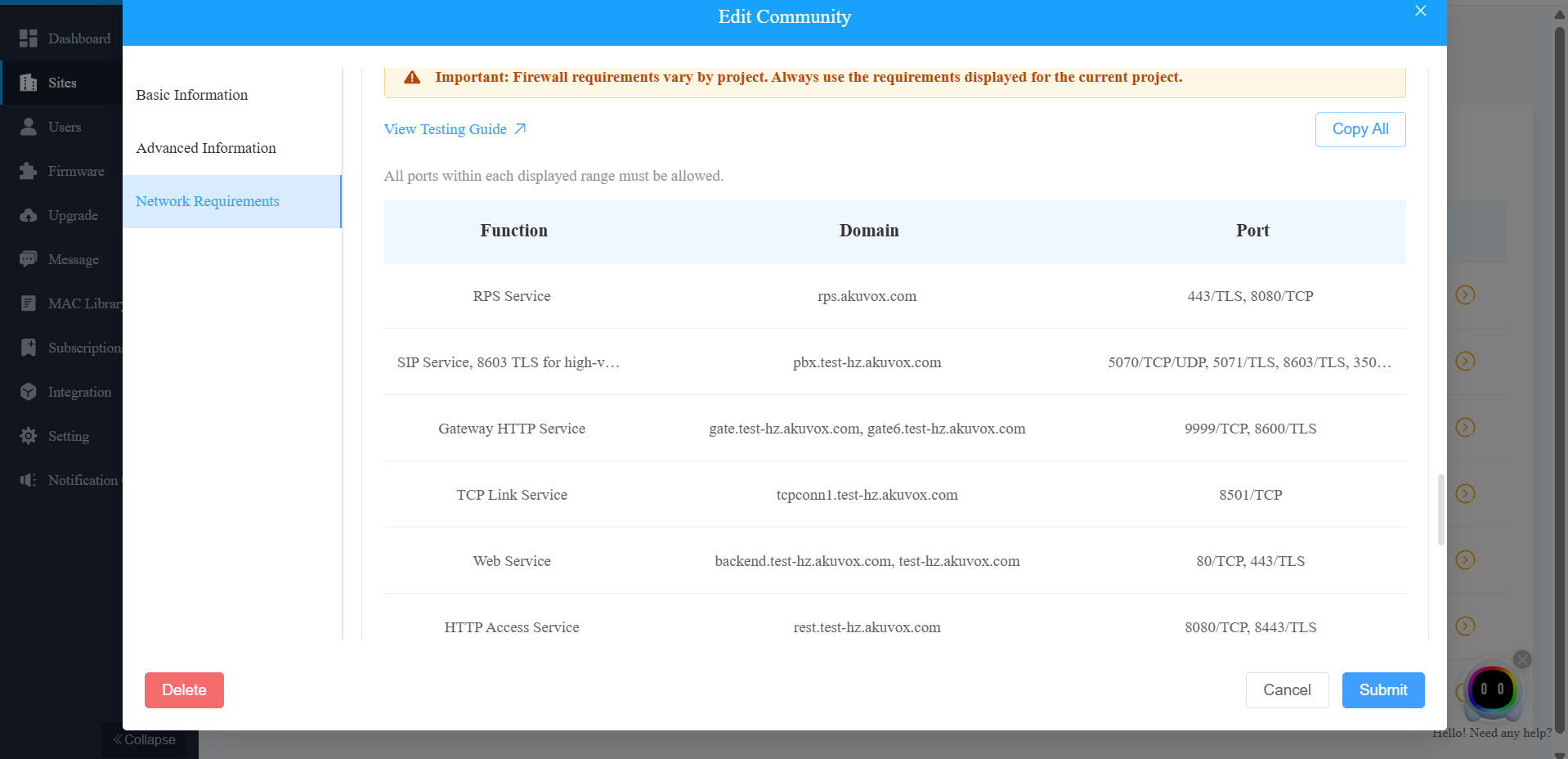Expand the row arrow beside RPS Service
This screenshot has width=1568, height=759.
click(1465, 294)
